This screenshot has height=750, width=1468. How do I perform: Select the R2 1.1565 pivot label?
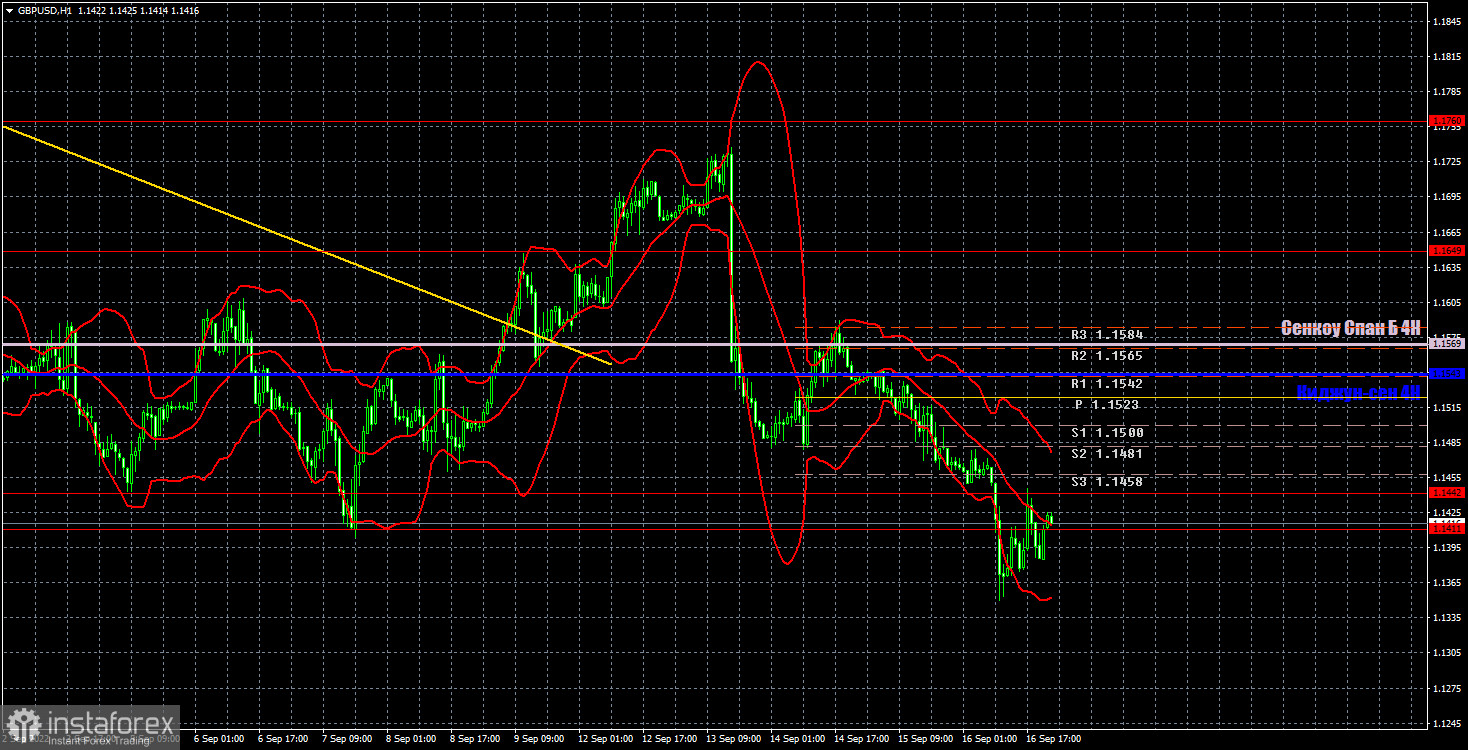click(1107, 355)
